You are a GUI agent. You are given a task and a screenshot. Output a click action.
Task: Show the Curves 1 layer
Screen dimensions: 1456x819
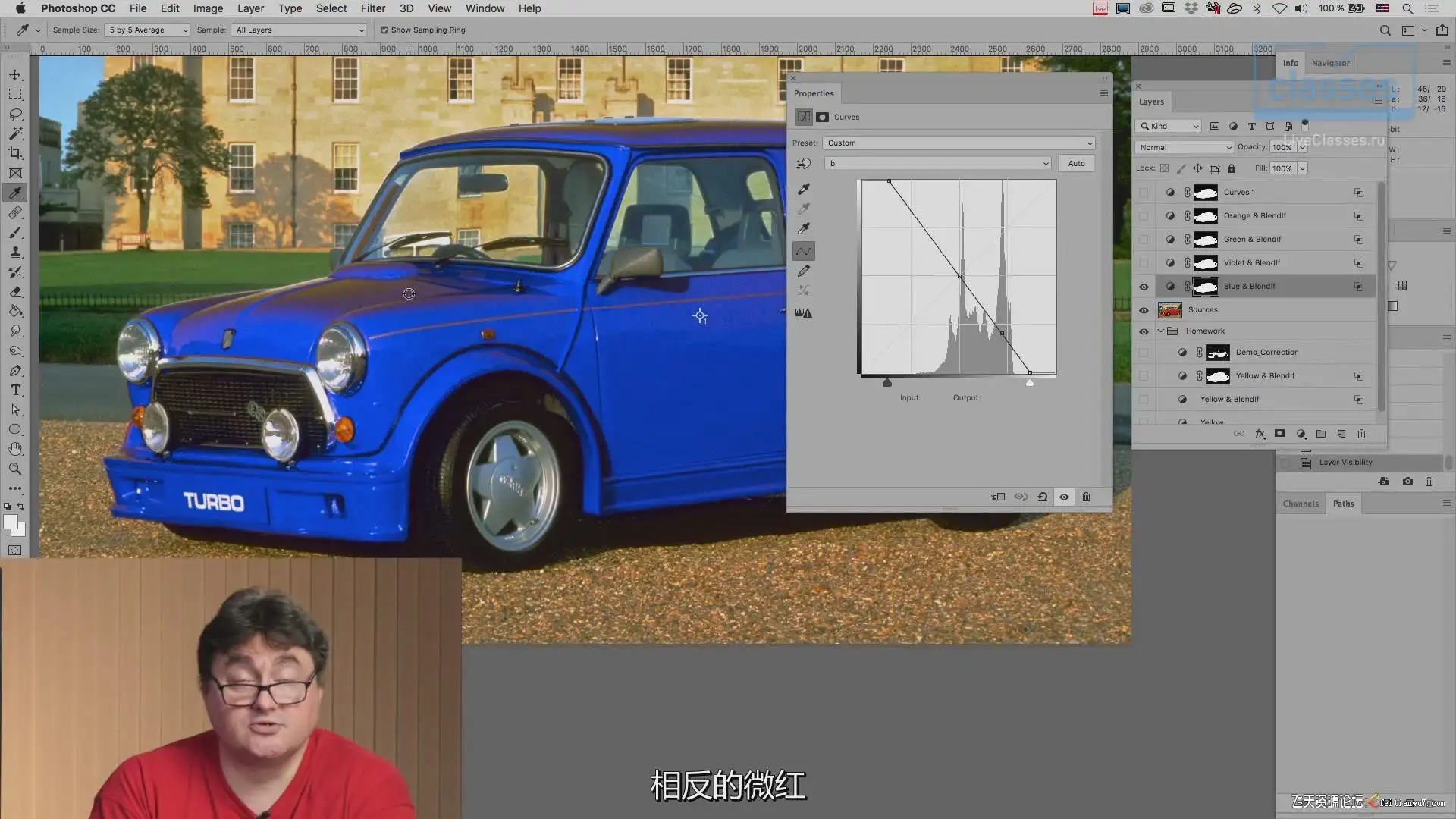(1144, 193)
